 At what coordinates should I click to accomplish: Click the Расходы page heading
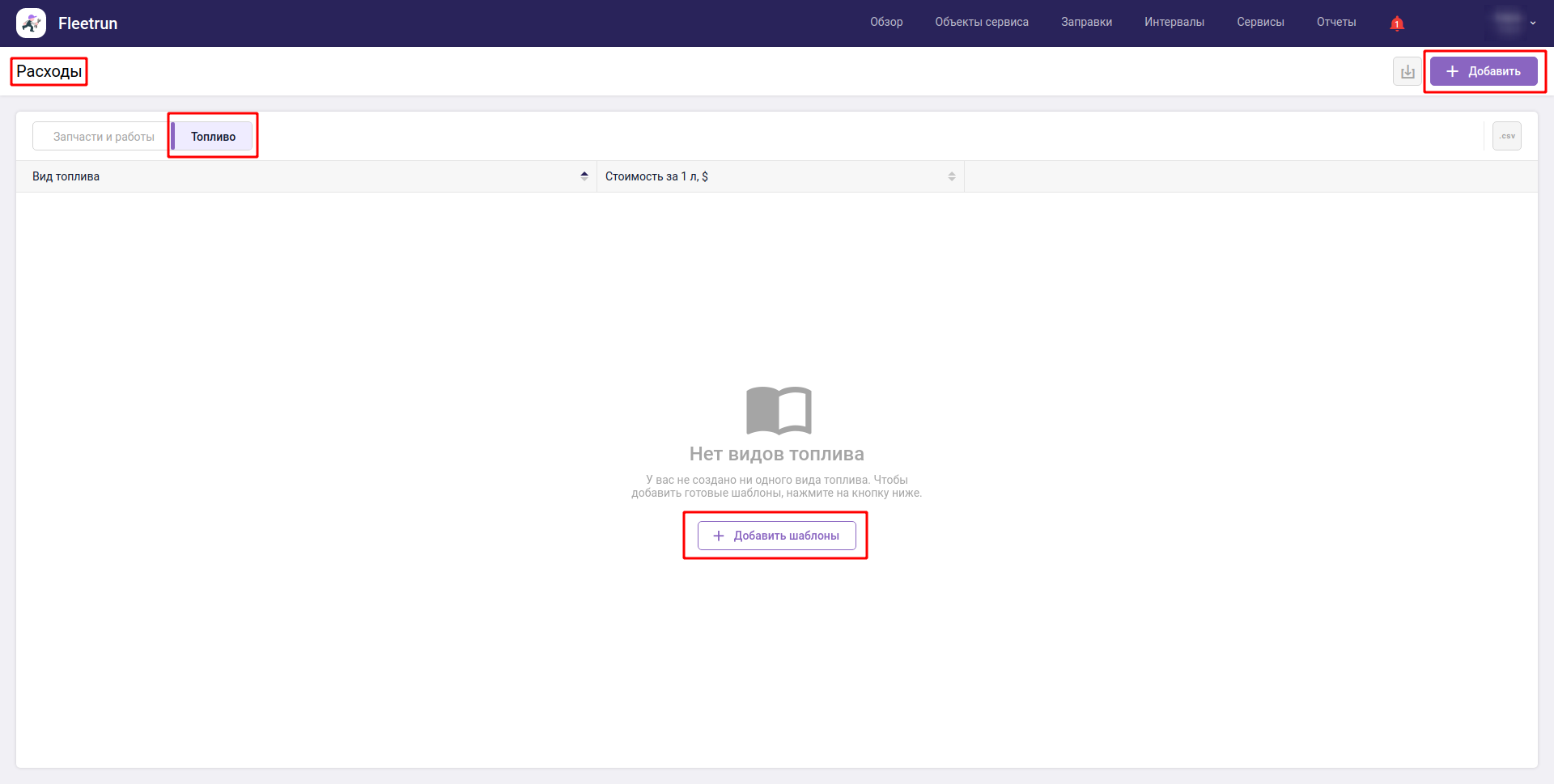coord(49,71)
